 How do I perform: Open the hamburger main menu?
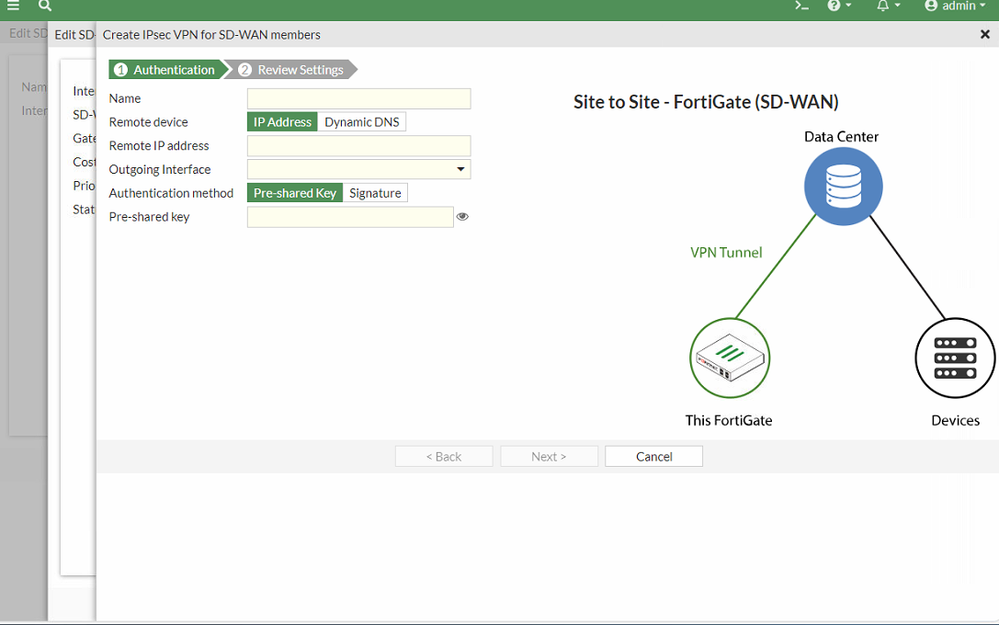13,6
